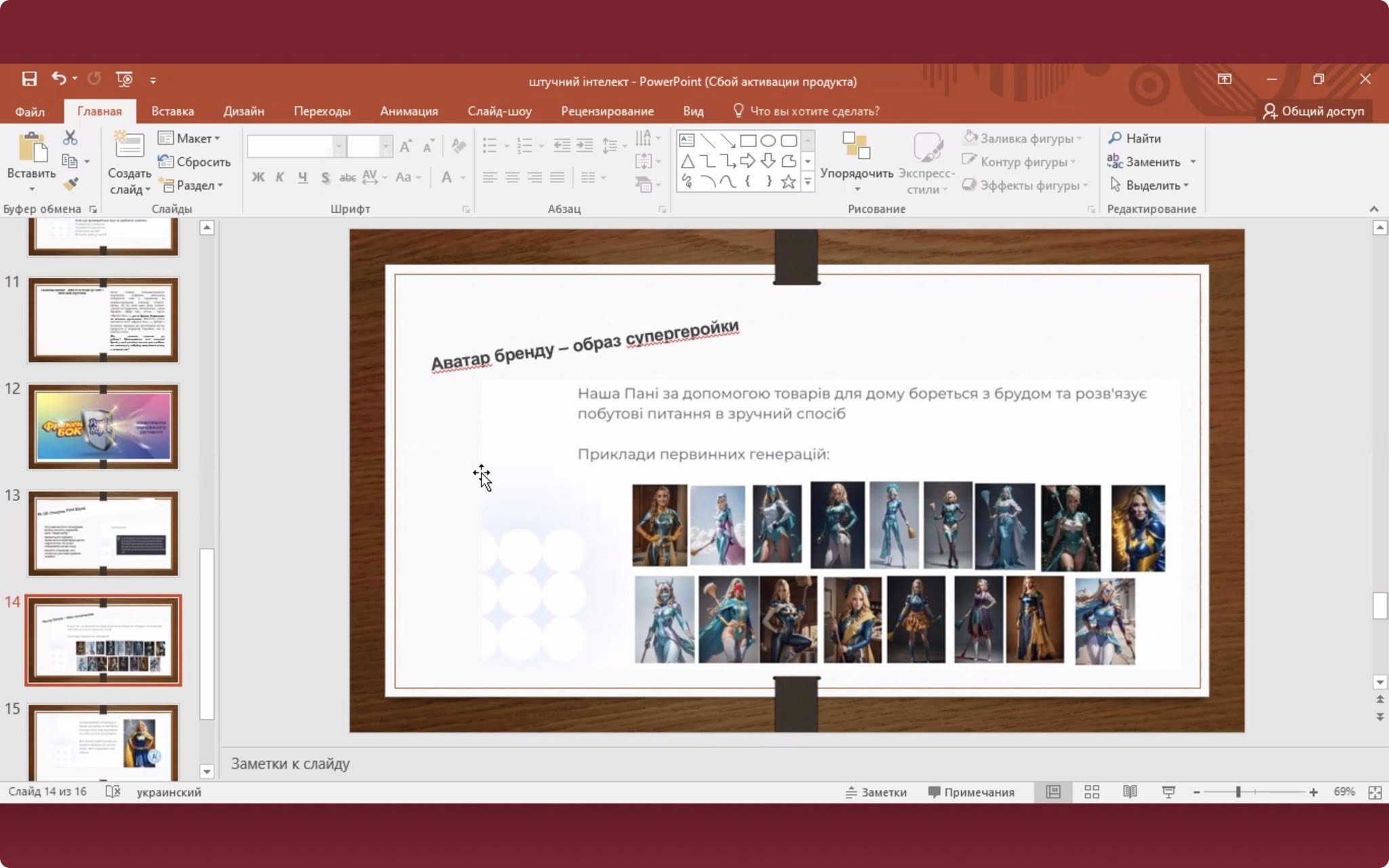1389x868 pixels.
Task: Start slideshow from beginning icon
Action: click(124, 79)
